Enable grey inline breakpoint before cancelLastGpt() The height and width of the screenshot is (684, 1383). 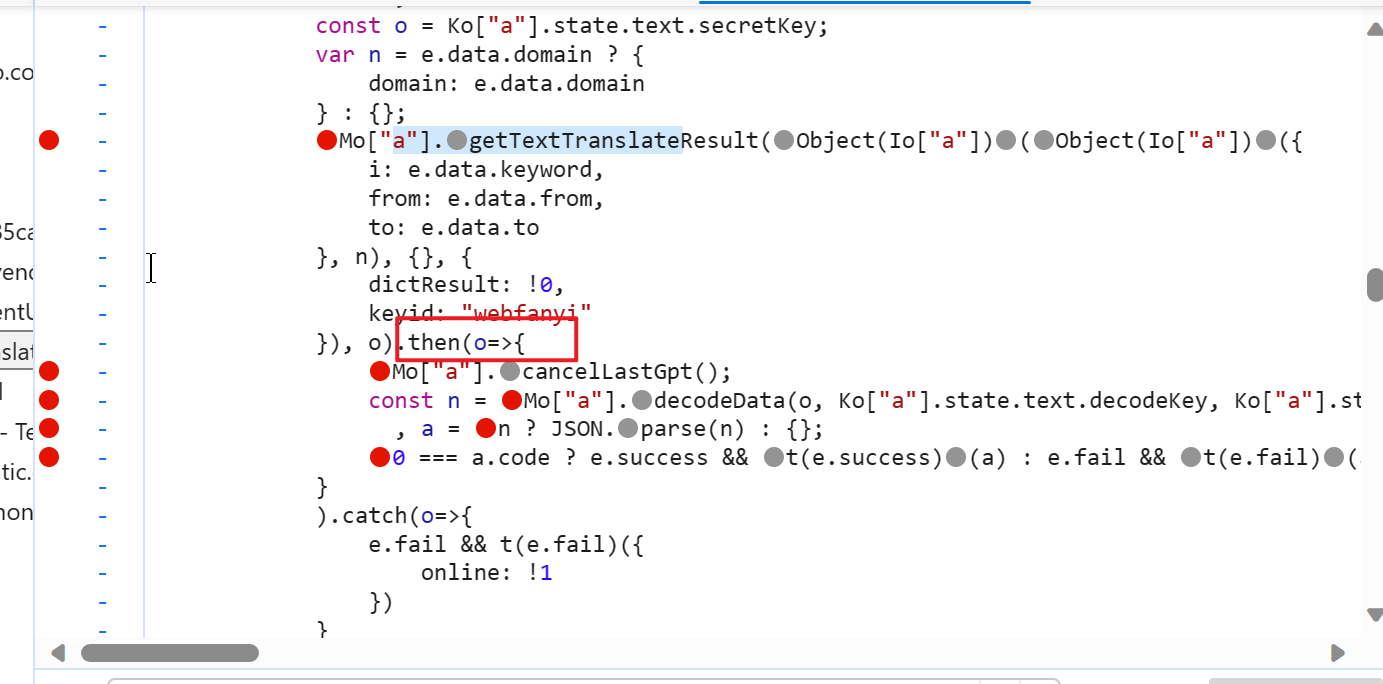click(509, 372)
